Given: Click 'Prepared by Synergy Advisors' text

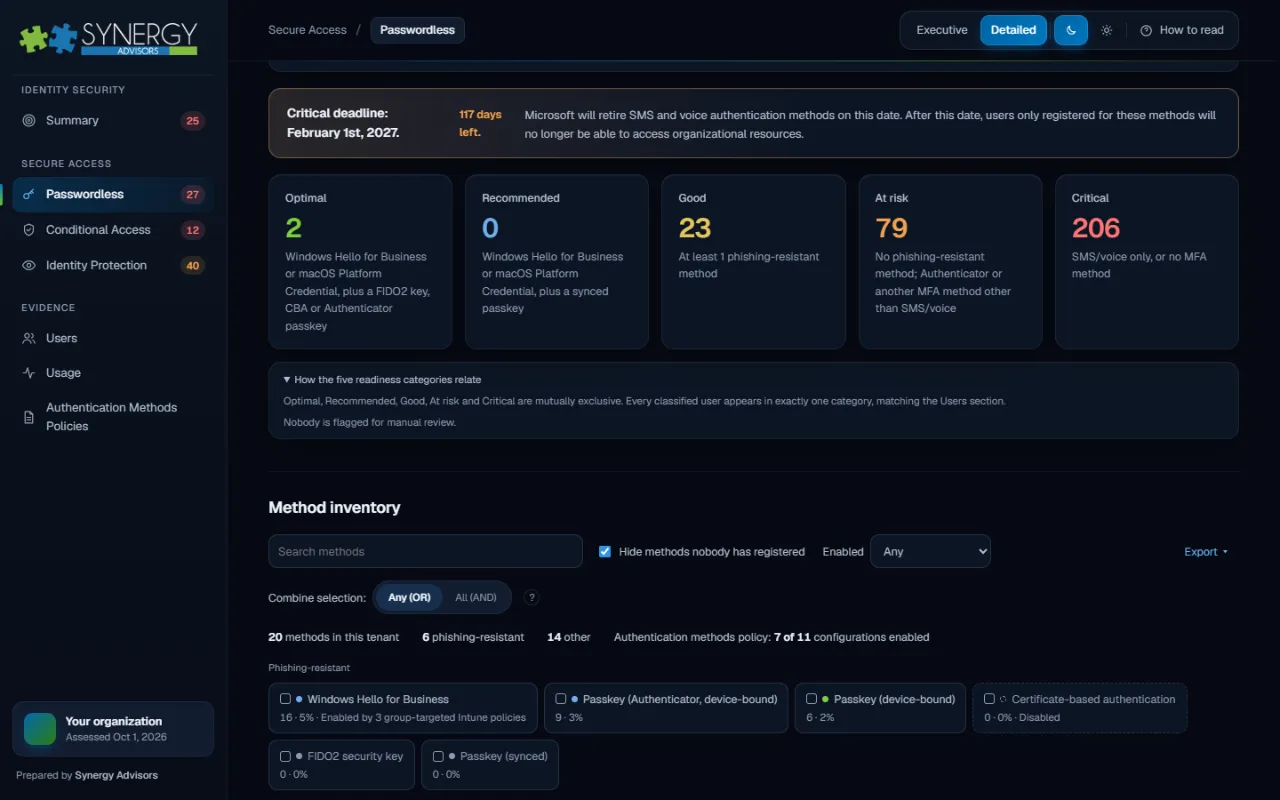Looking at the screenshot, I should click(x=87, y=775).
